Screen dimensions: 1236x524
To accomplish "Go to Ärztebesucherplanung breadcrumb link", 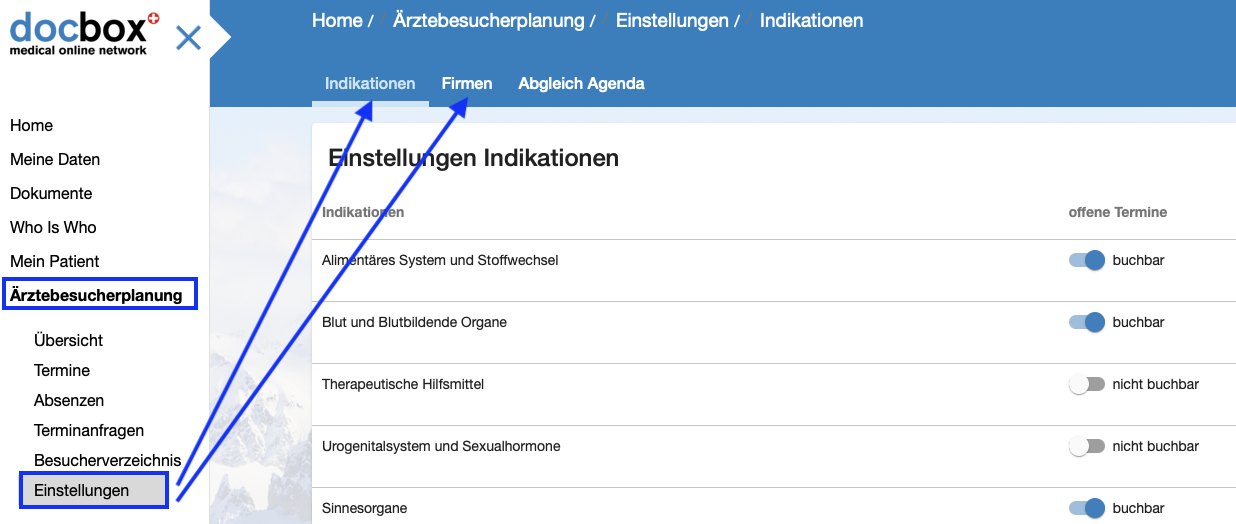I will [488, 21].
